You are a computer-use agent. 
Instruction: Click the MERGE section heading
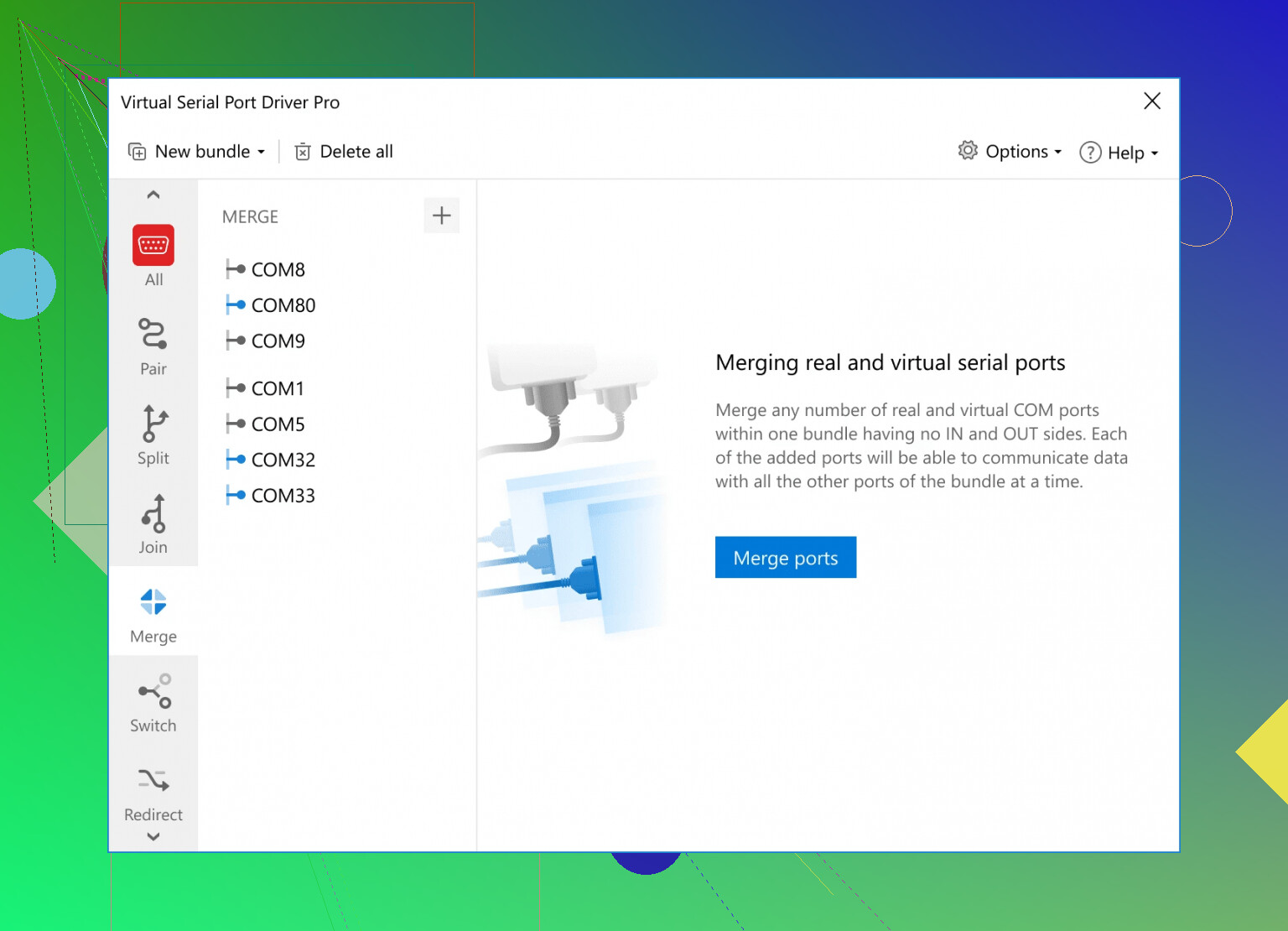250,216
